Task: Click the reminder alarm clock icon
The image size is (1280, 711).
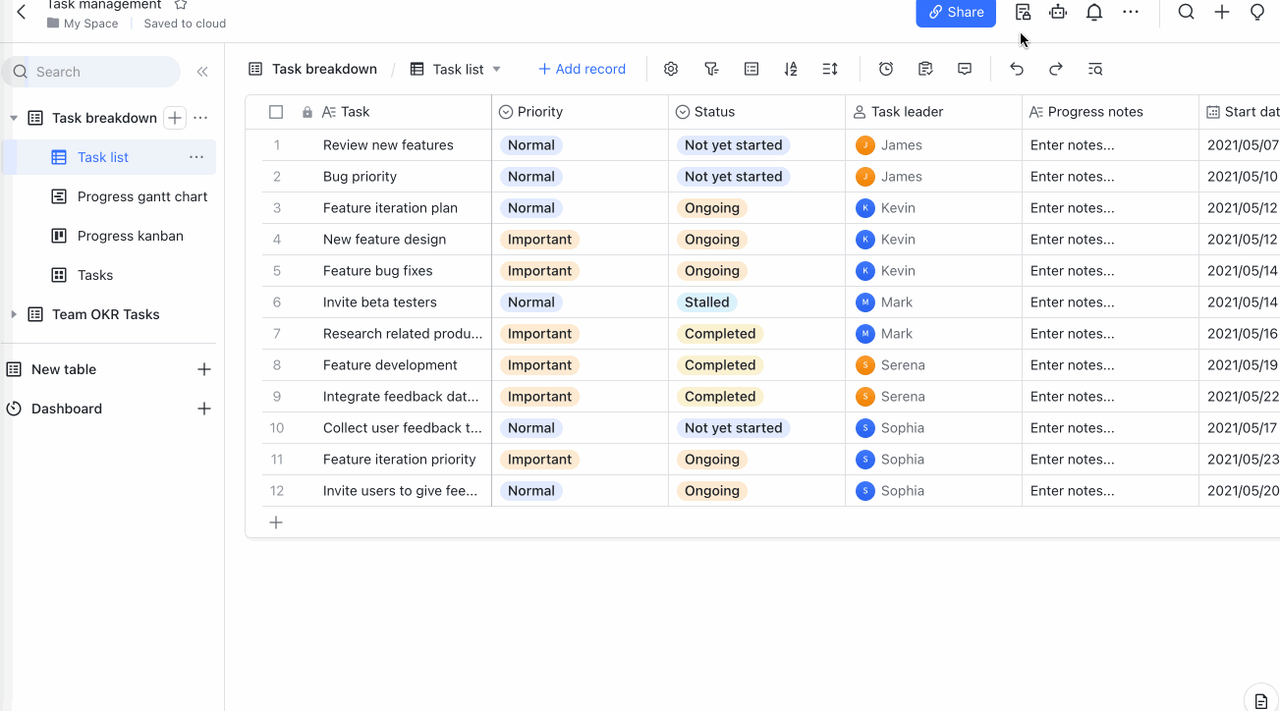Action: coord(886,69)
